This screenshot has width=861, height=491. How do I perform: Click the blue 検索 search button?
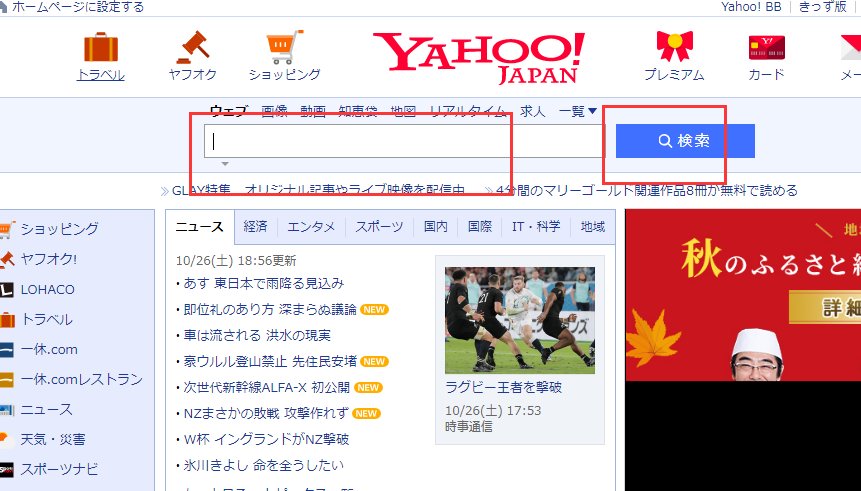click(685, 141)
